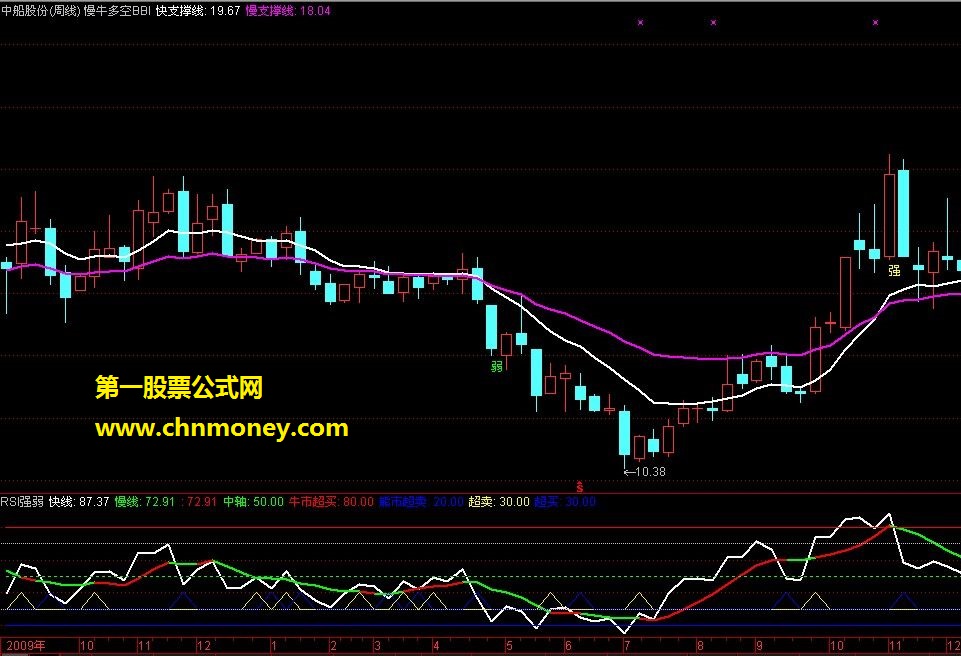The width and height of the screenshot is (961, 656).
Task: Click the 快支撑线: 19.67 readout
Action: [x=198, y=10]
